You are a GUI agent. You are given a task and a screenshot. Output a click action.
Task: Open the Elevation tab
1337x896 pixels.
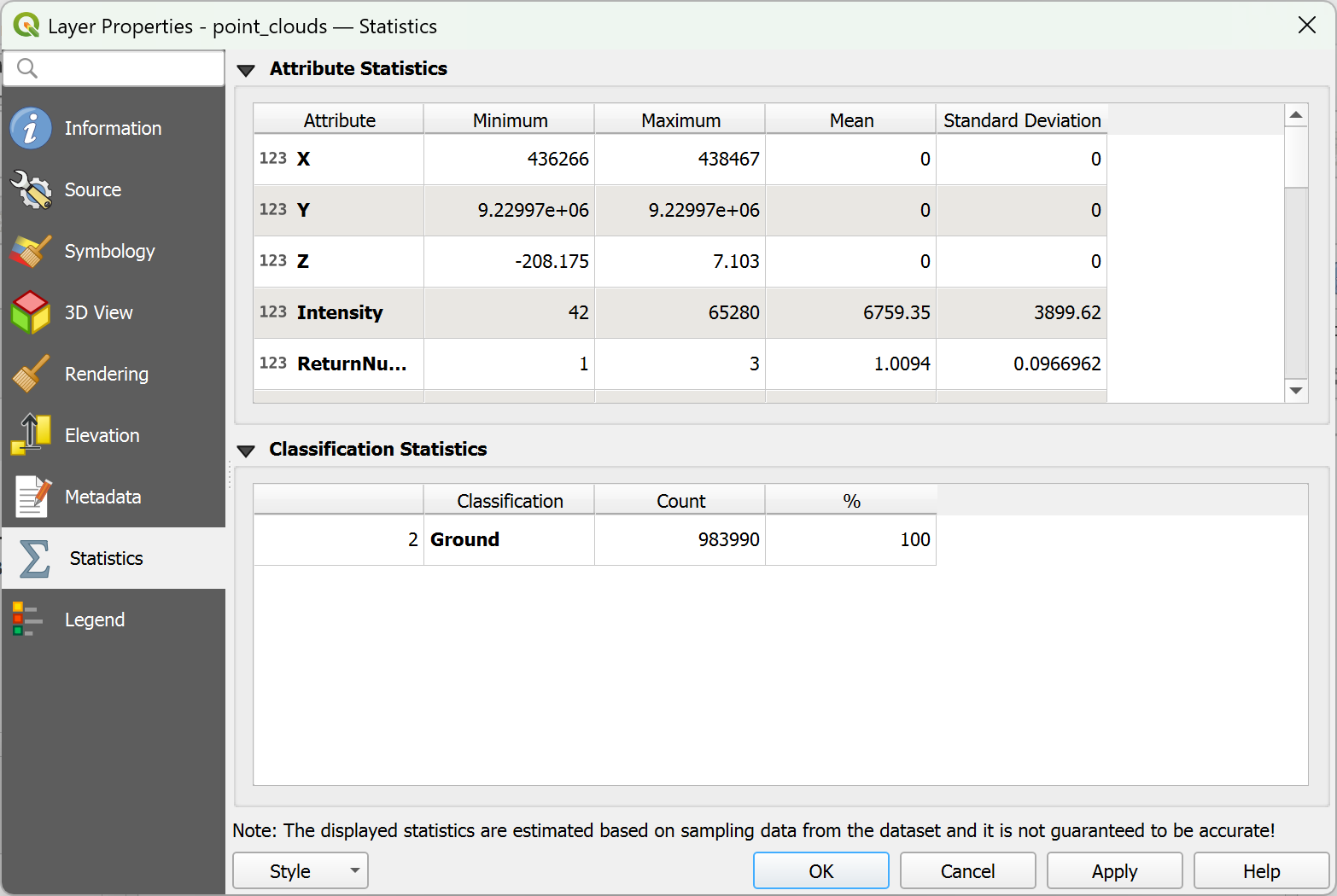tap(114, 435)
